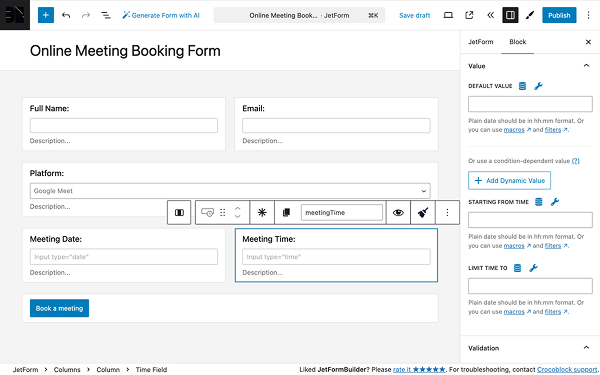Click the copy field name icon

[x=286, y=212]
